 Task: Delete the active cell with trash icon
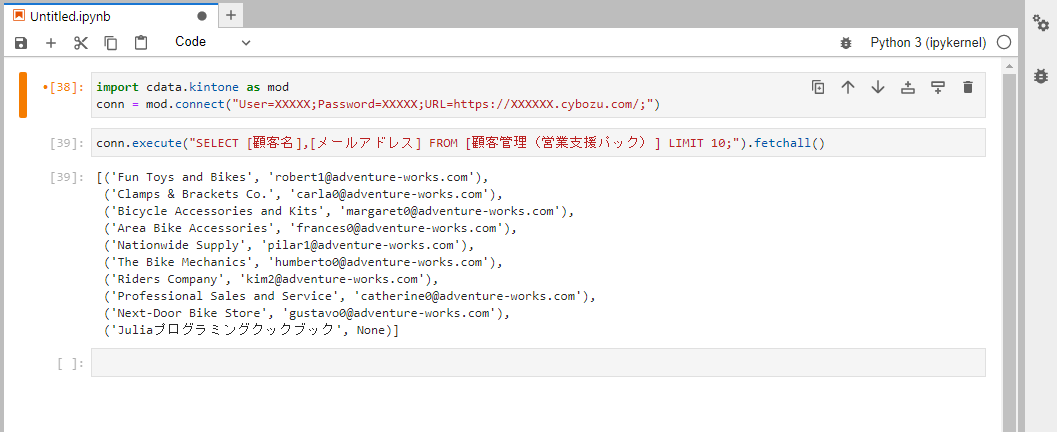pyautogui.click(x=968, y=87)
